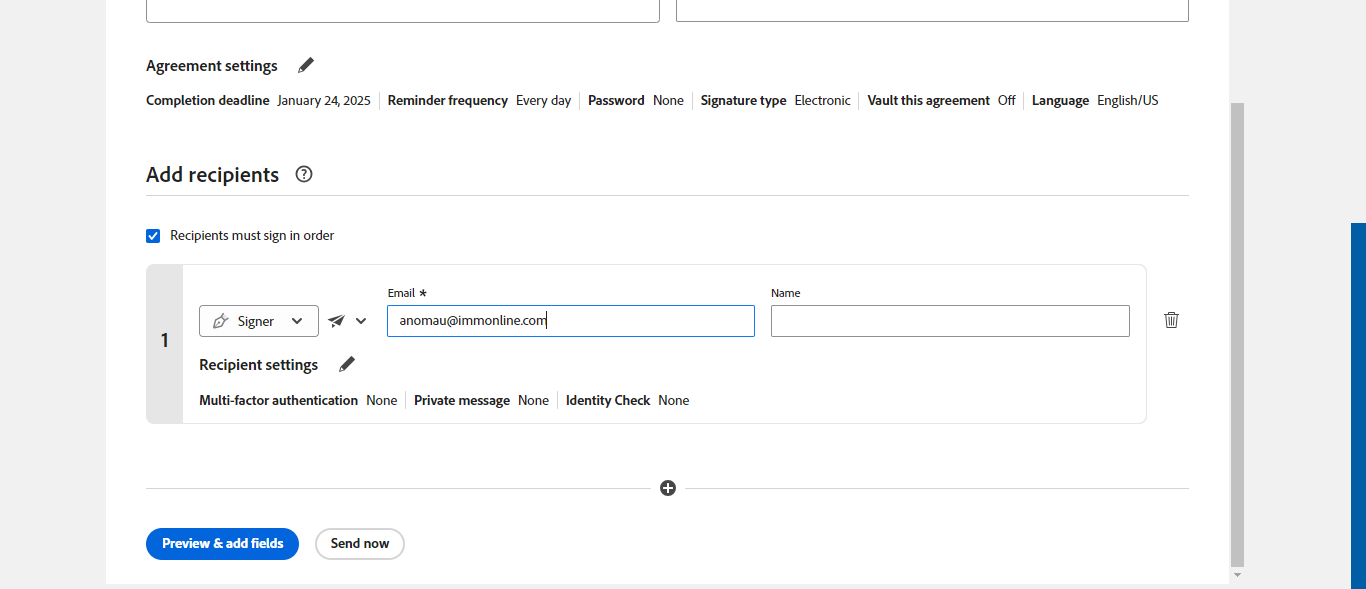Click the Multi-factor authentication None setting
Viewport: 1366px width, 589px height.
tap(381, 400)
